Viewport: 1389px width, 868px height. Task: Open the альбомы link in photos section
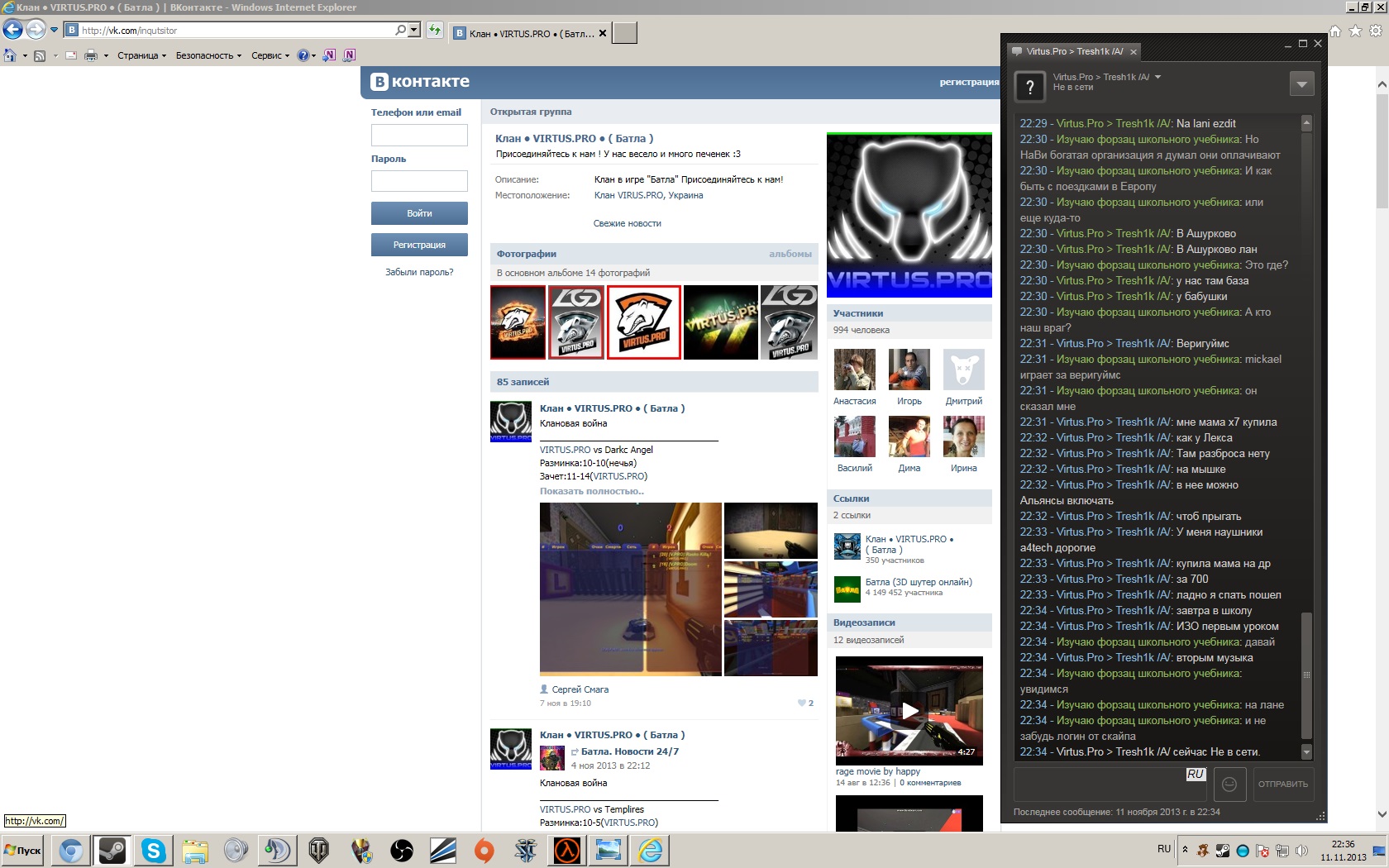(790, 254)
